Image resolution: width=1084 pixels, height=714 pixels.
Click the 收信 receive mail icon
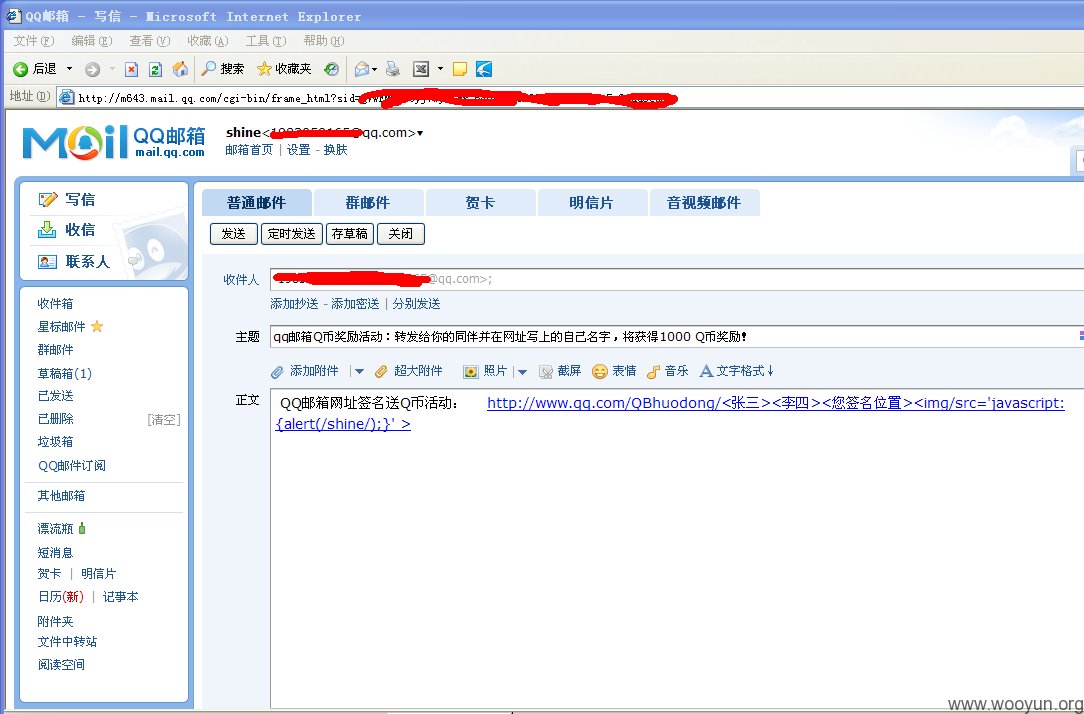point(47,229)
